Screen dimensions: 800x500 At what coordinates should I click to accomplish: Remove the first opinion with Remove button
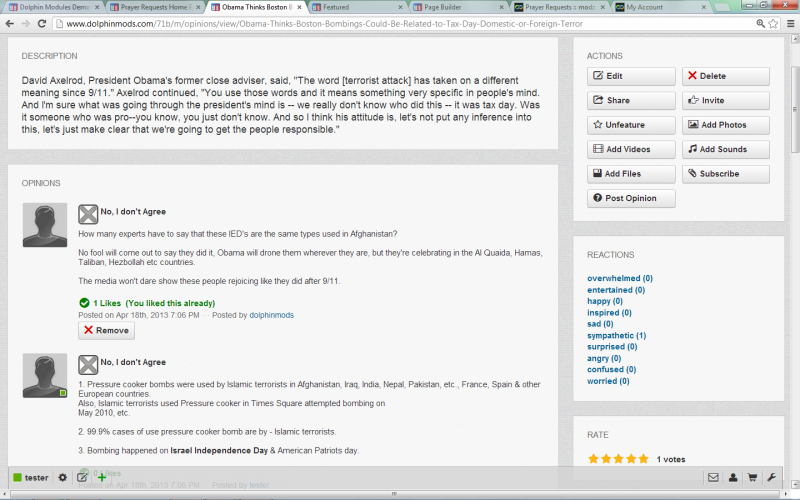106,330
